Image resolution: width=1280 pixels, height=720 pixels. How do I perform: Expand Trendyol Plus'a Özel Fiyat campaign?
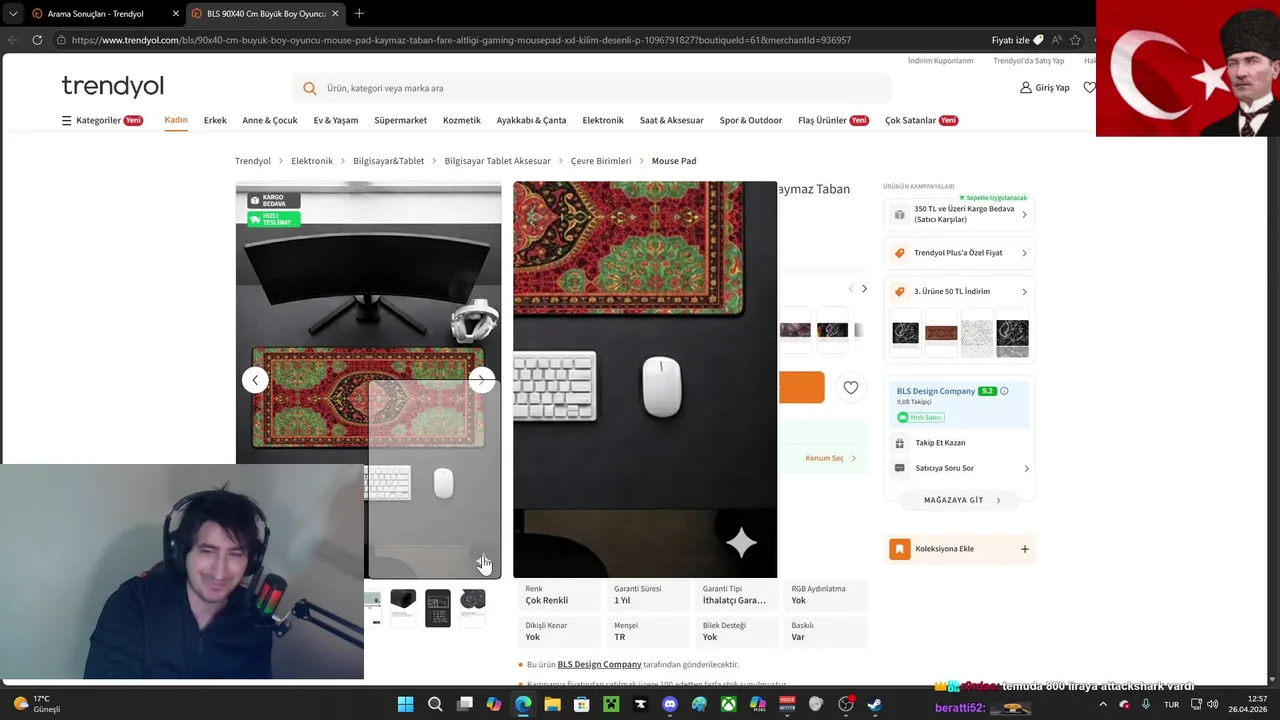[960, 253]
